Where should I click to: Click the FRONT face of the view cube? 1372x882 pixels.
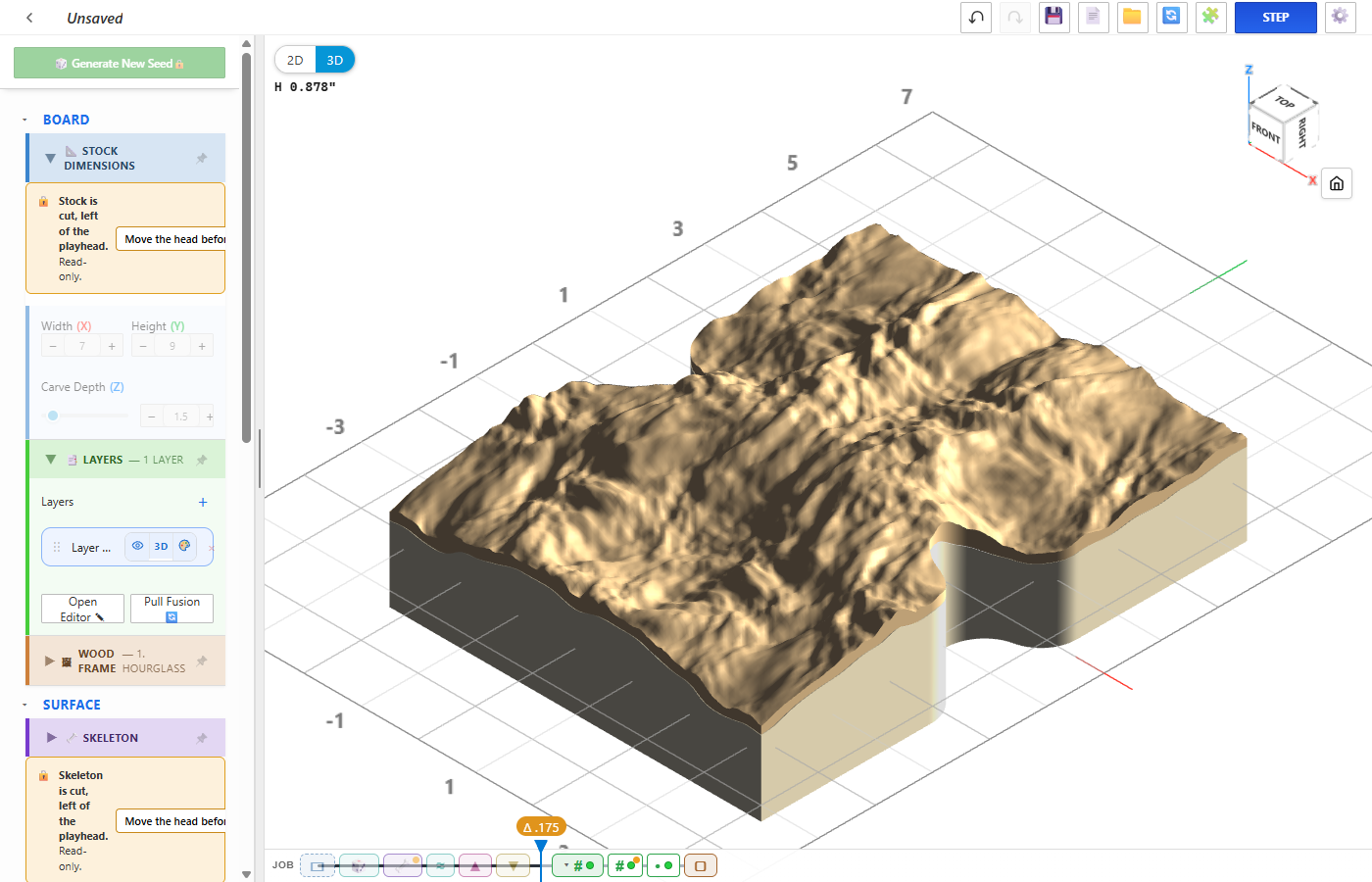click(1266, 131)
